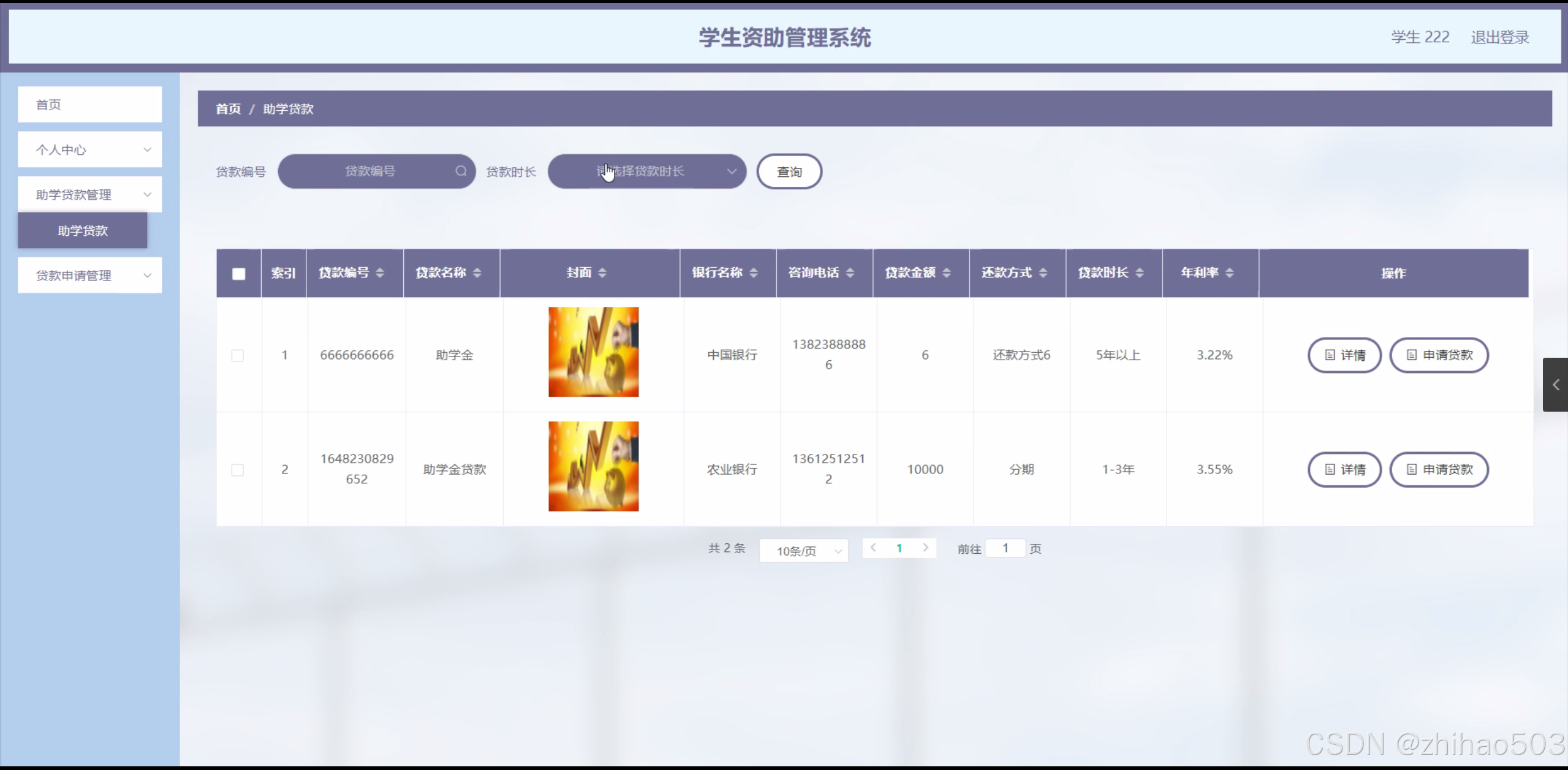Click the 查询 button
1568x770 pixels.
[x=789, y=172]
